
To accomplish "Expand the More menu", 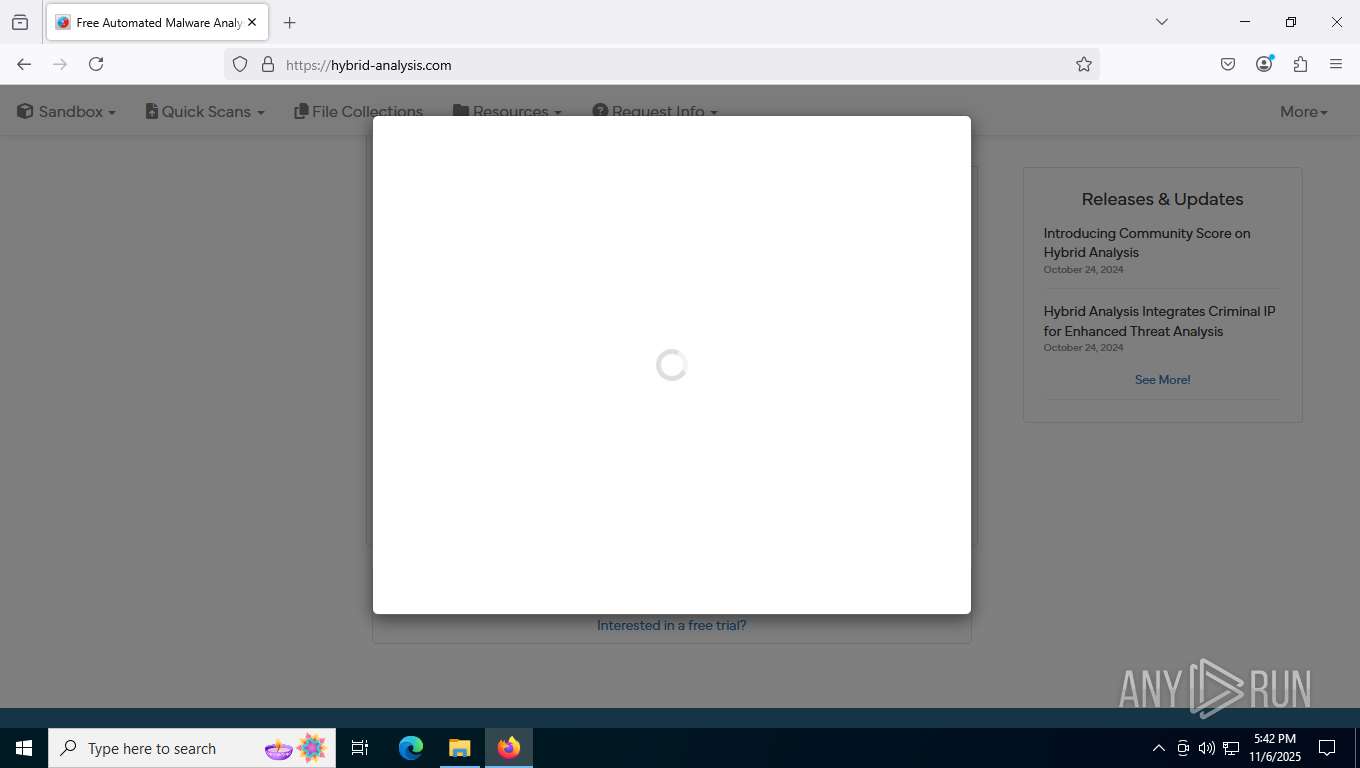I will (x=1304, y=111).
